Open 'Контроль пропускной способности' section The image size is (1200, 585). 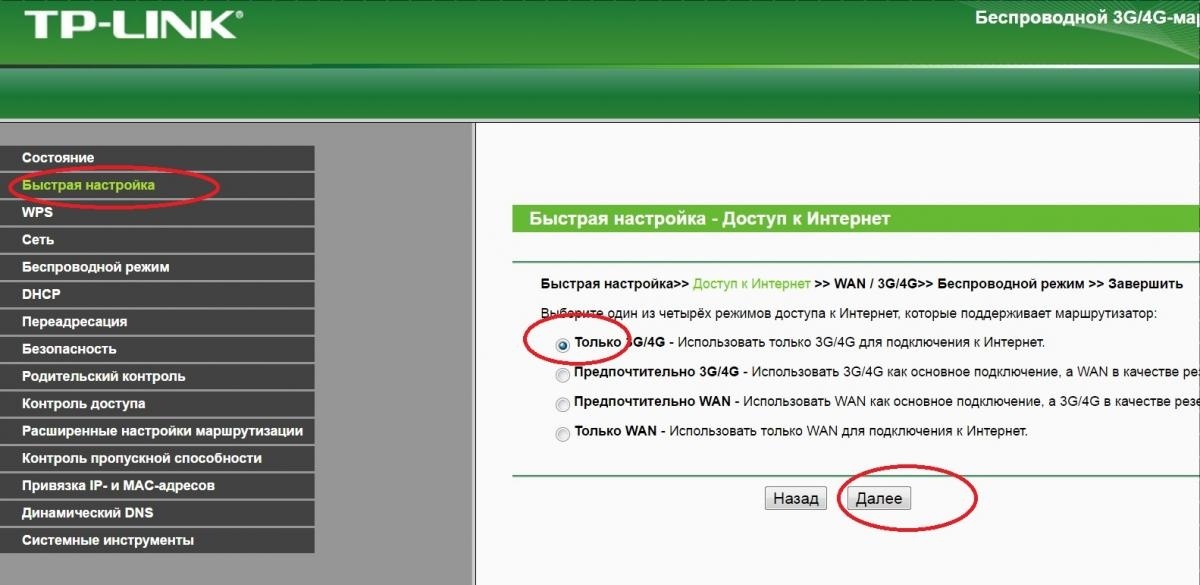141,458
